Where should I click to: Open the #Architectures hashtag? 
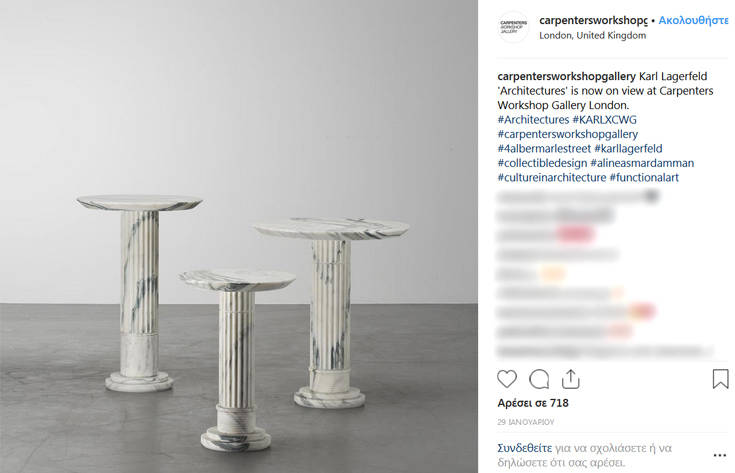pos(533,120)
